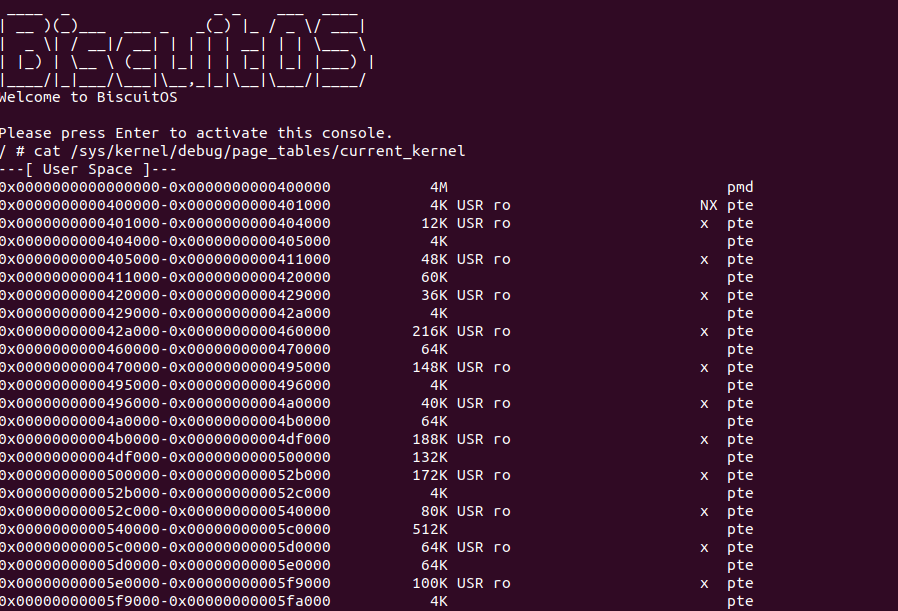Click the 60K size entry
This screenshot has width=898, height=611.
pyautogui.click(x=434, y=277)
